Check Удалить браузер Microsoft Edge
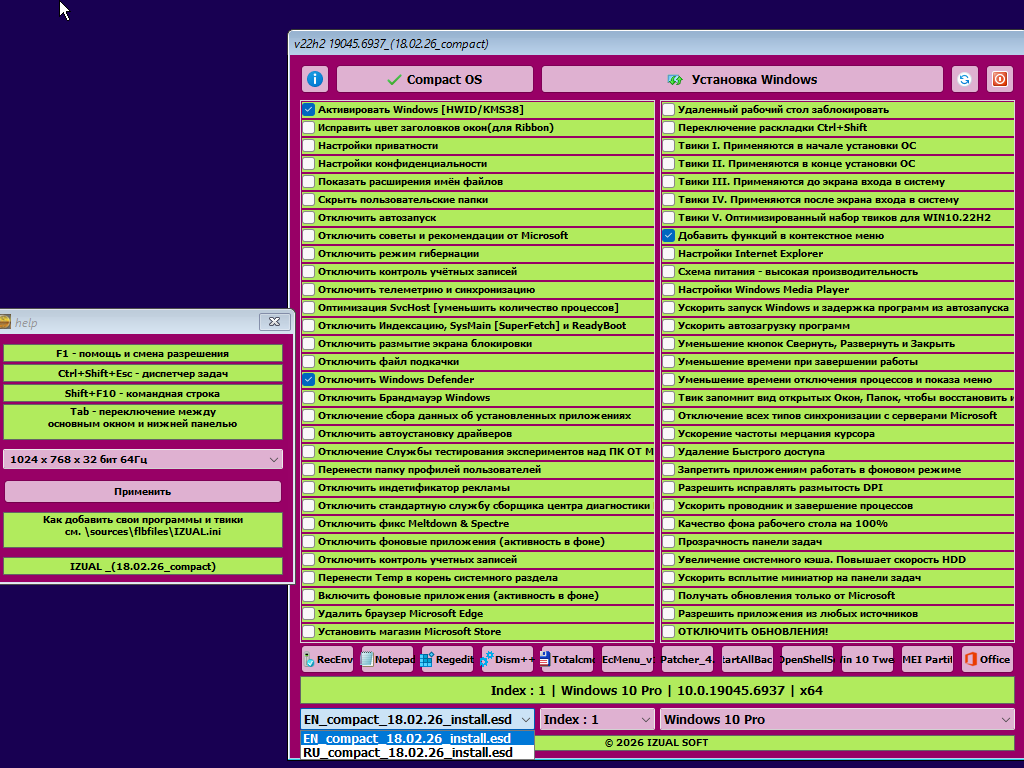 click(x=309, y=614)
